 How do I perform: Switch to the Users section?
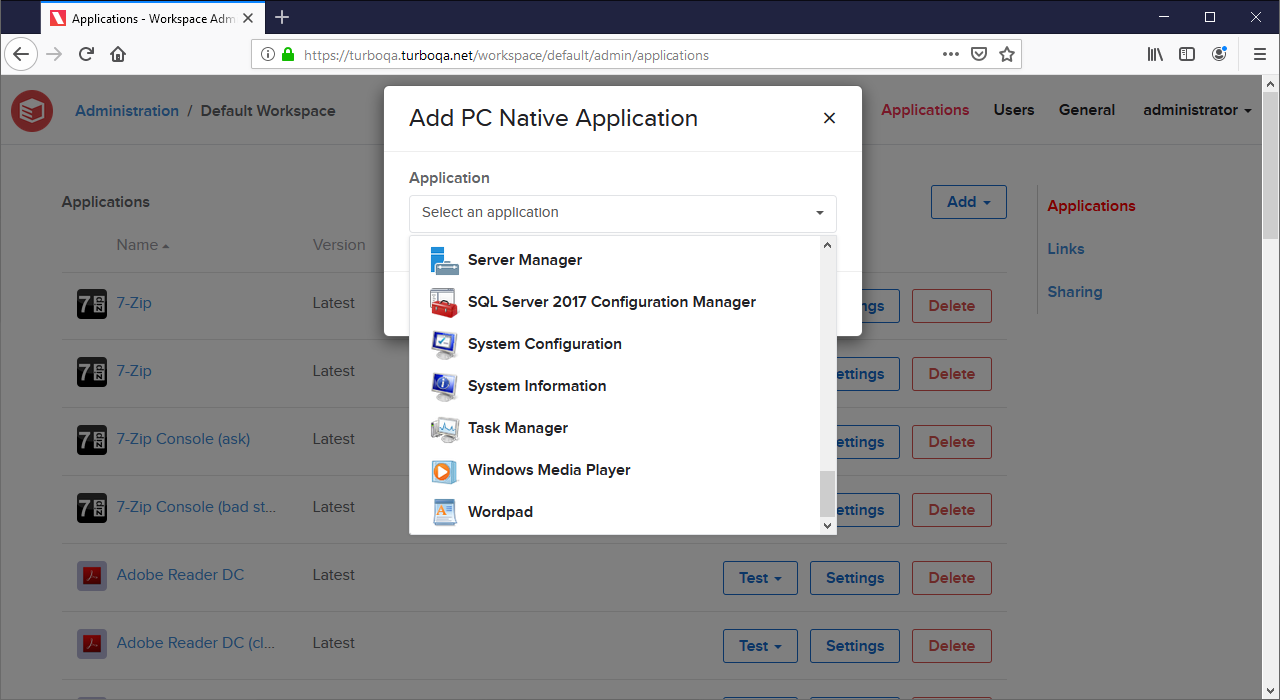[1013, 110]
